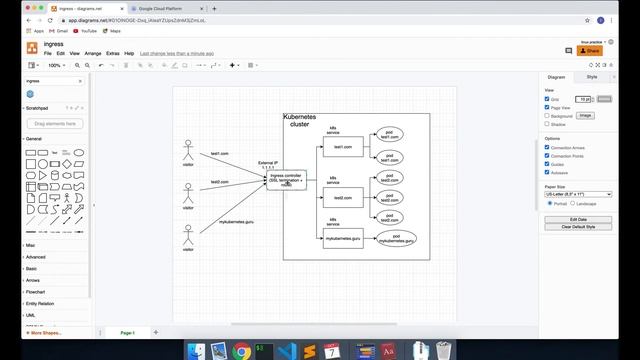
Task: Open the Edit menu
Action: pyautogui.click(x=60, y=53)
